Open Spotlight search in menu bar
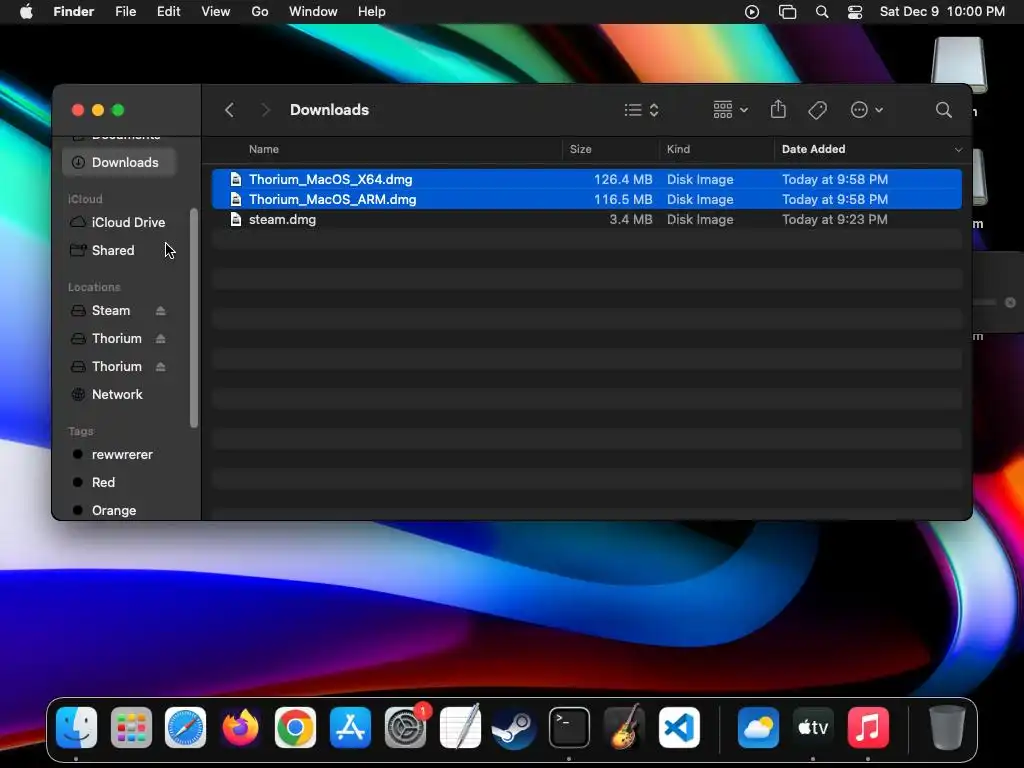Viewport: 1024px width, 768px height. click(x=822, y=12)
